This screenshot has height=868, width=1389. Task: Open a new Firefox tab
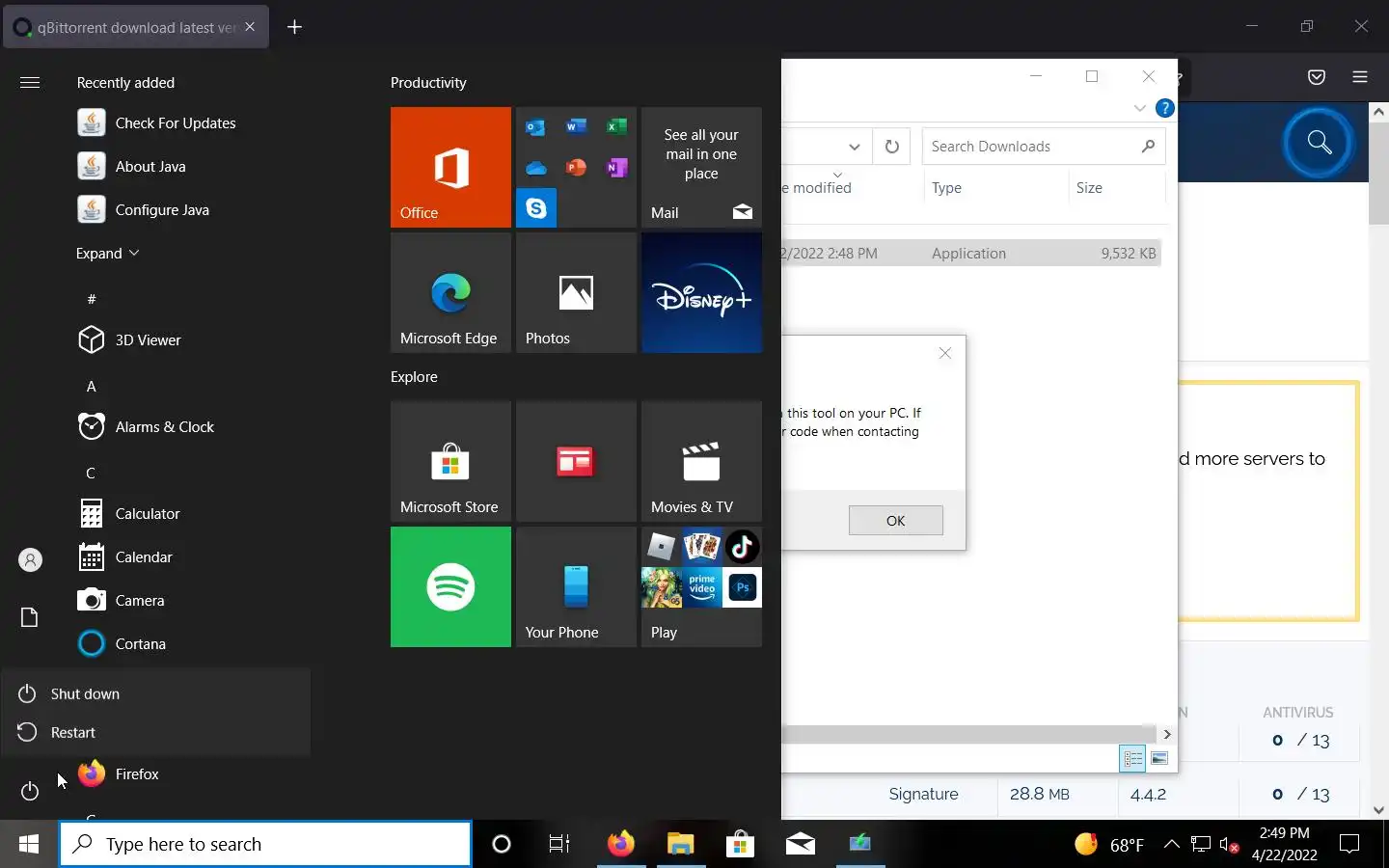[x=295, y=27]
